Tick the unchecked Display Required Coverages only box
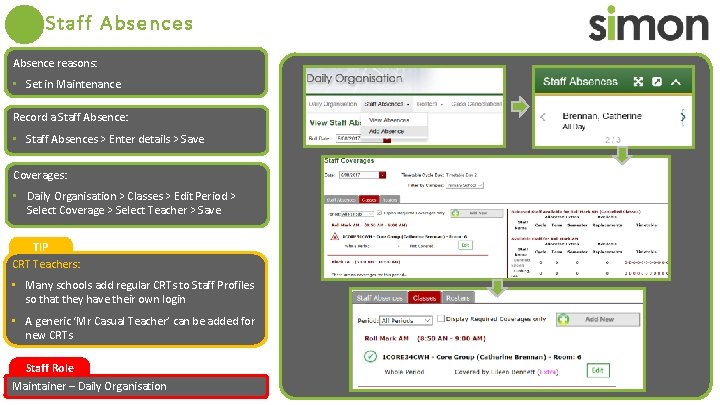The width and height of the screenshot is (720, 405). [x=441, y=318]
